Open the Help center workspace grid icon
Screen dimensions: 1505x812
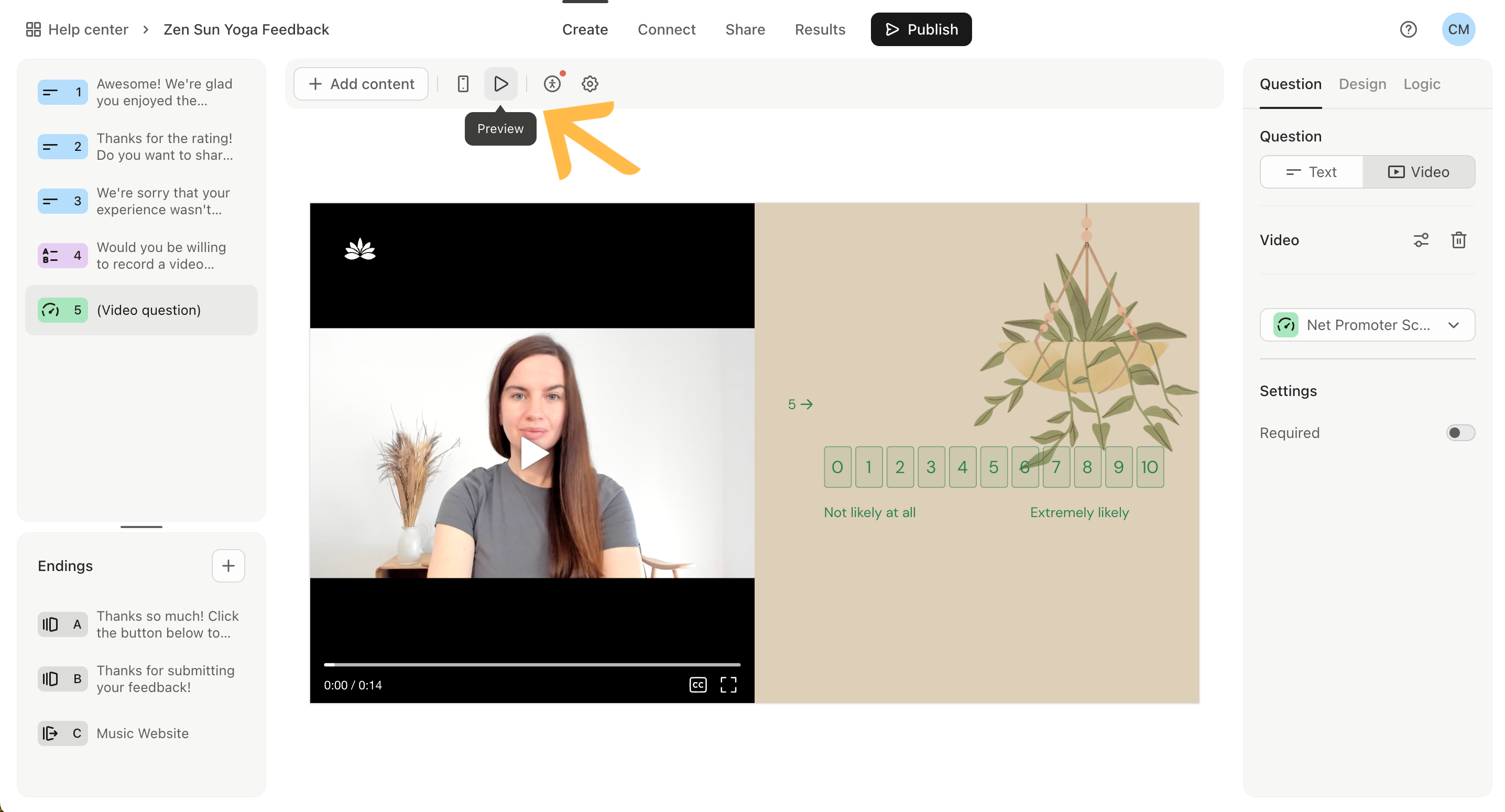[x=34, y=29]
